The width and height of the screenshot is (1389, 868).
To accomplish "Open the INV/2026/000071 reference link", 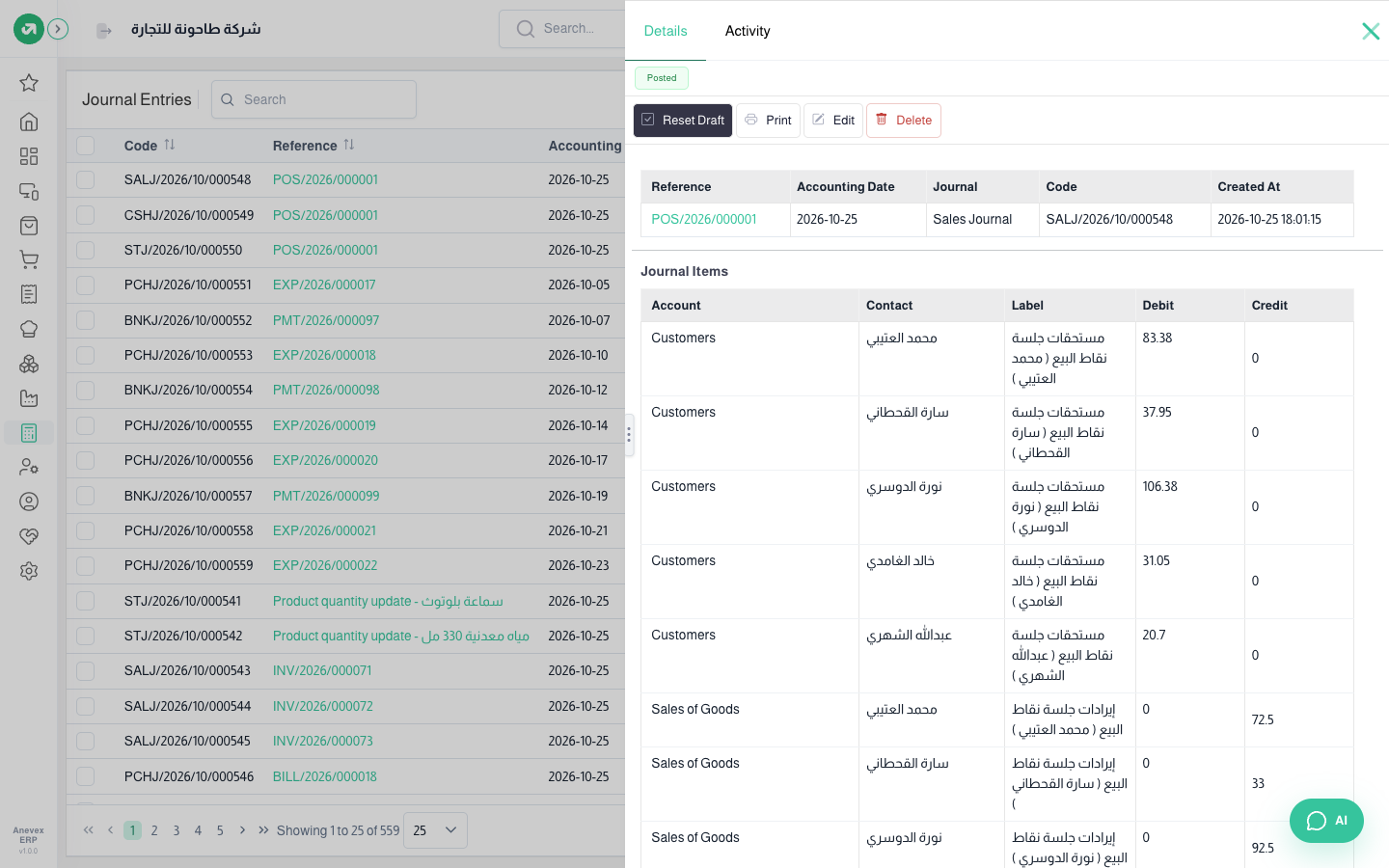I will (322, 670).
